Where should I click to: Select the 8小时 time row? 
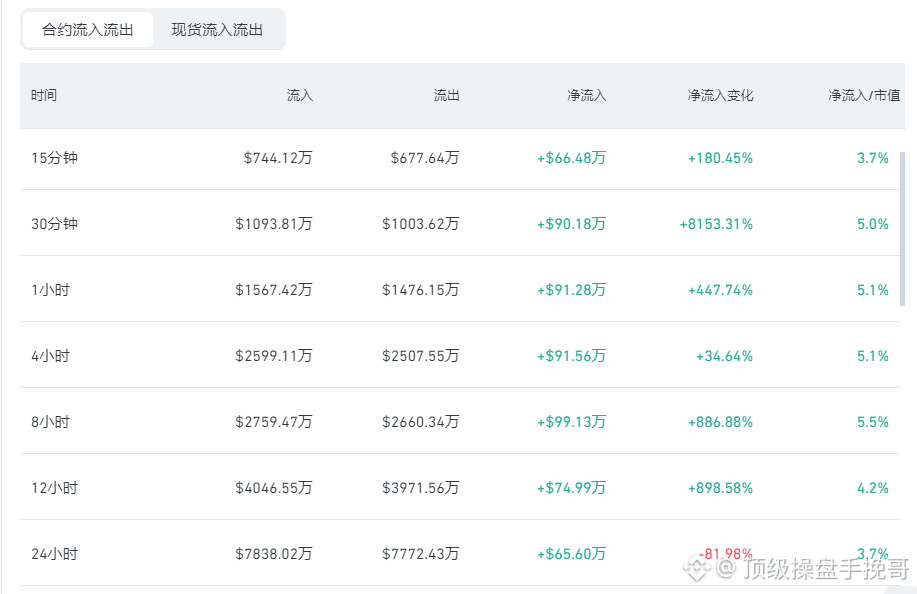pos(460,421)
